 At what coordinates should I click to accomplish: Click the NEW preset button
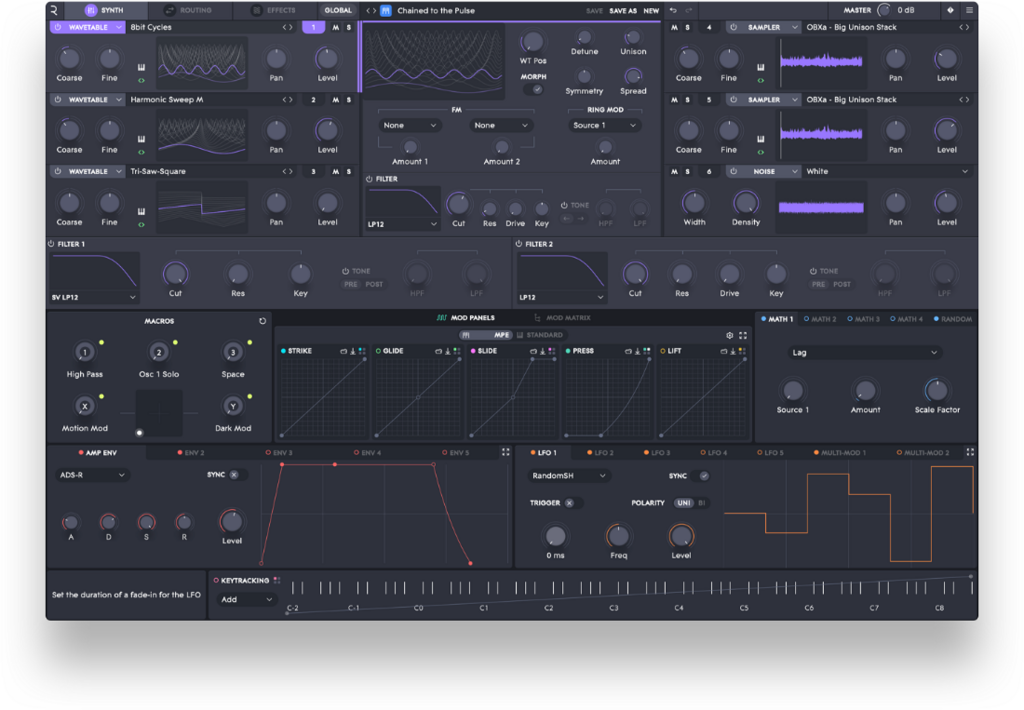pos(651,10)
